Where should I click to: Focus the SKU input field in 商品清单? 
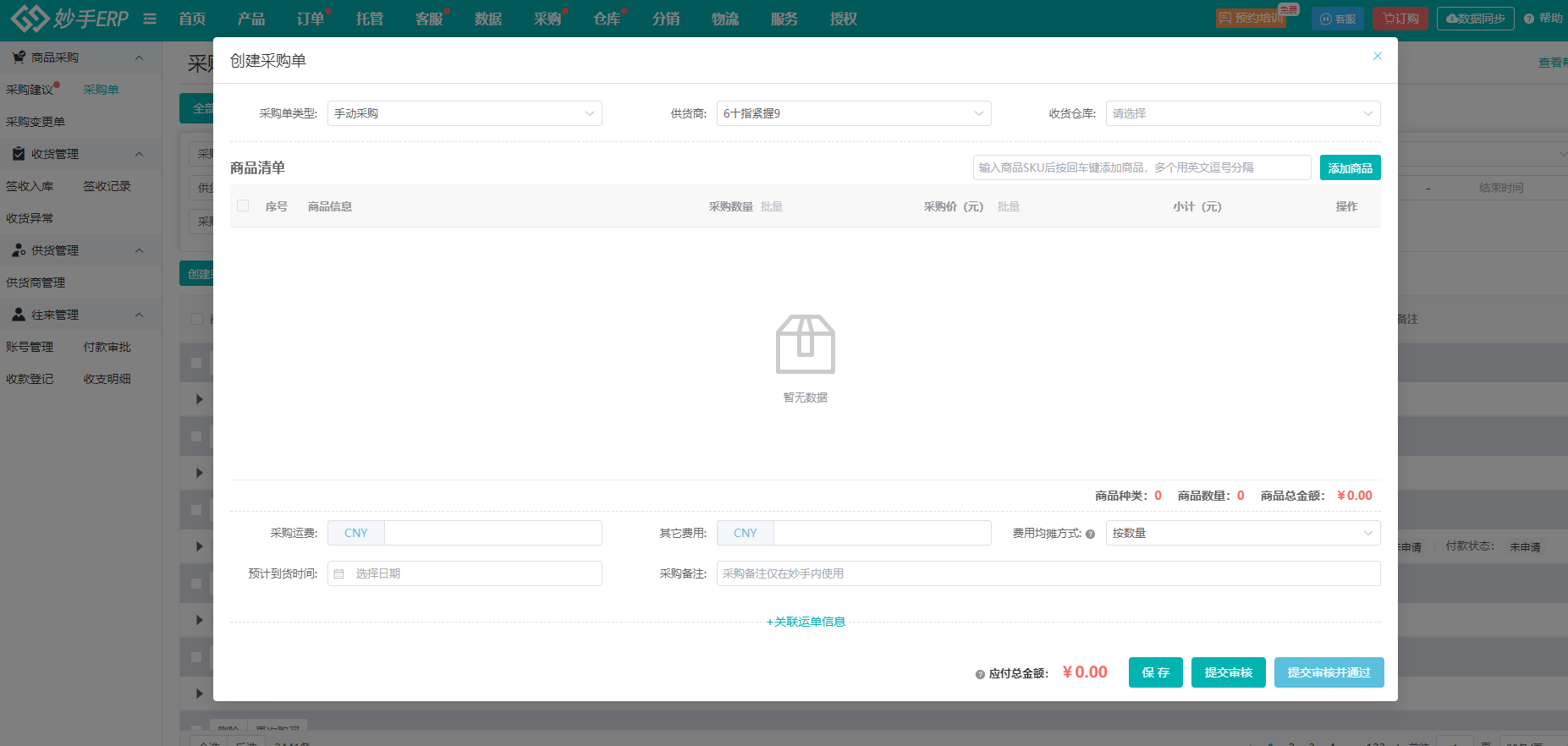1142,167
